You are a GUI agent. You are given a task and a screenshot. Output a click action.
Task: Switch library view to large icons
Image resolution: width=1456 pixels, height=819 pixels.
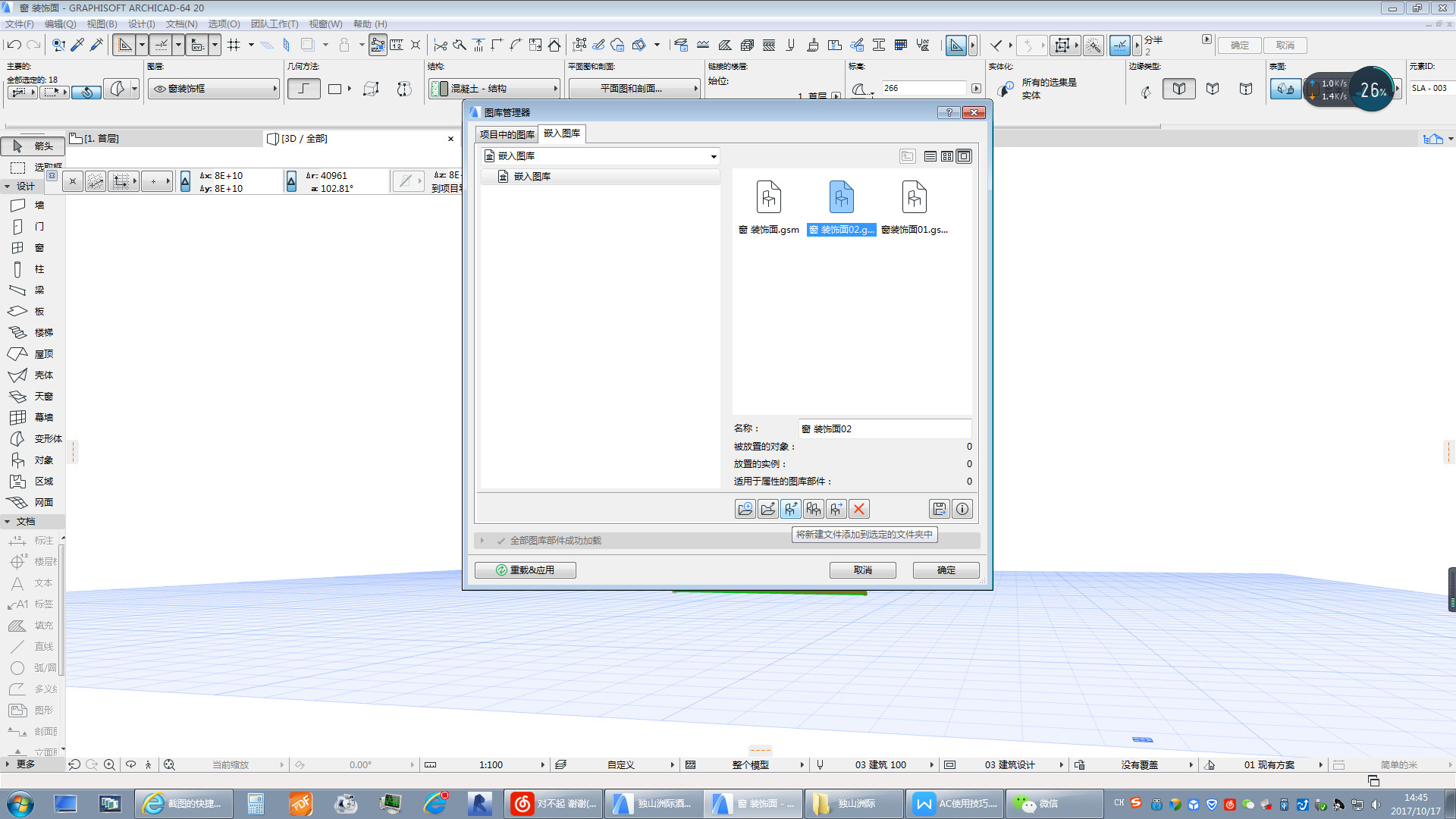coord(964,156)
